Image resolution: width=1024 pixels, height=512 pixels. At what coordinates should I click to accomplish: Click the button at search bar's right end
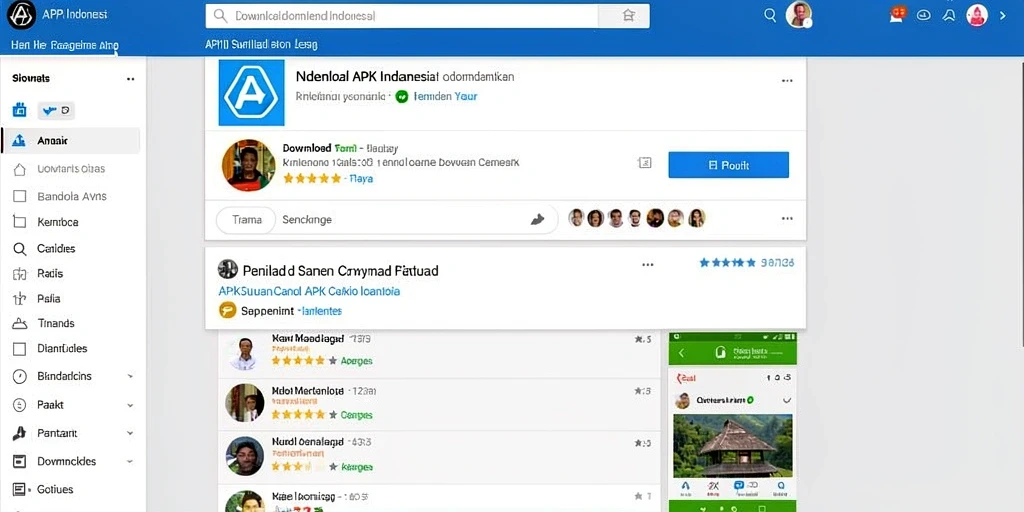tap(624, 16)
